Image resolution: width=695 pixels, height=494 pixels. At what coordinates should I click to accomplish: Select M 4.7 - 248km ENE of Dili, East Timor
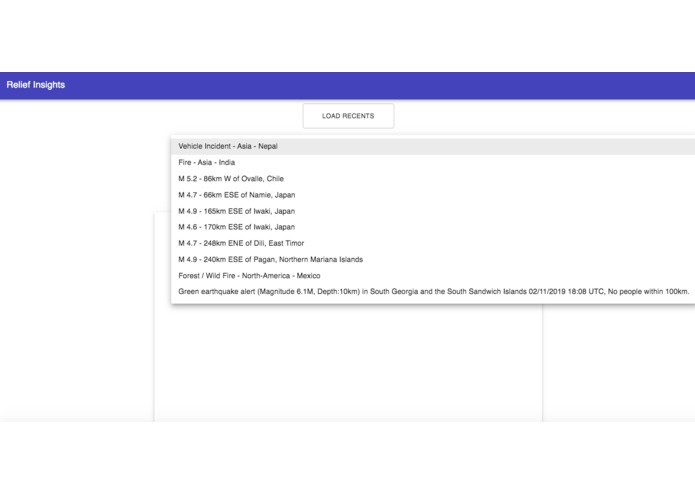(433, 243)
